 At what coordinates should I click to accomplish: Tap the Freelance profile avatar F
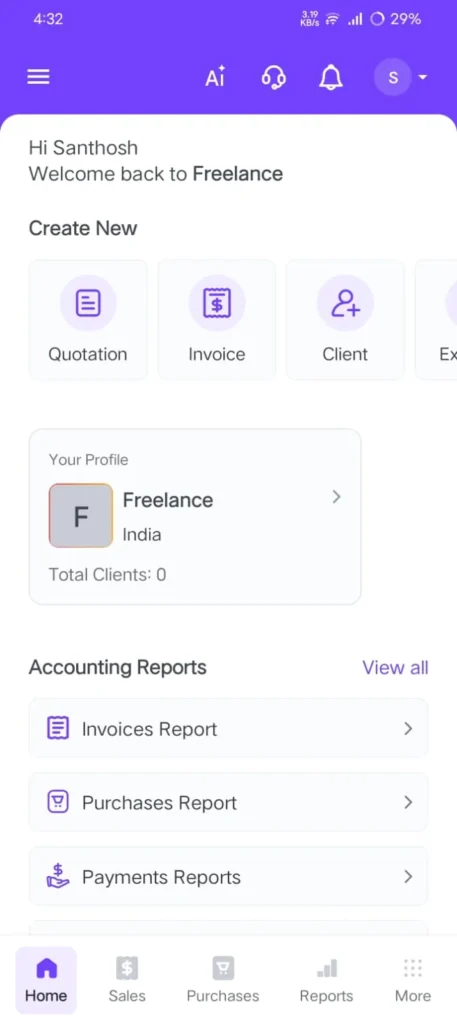pyautogui.click(x=81, y=516)
